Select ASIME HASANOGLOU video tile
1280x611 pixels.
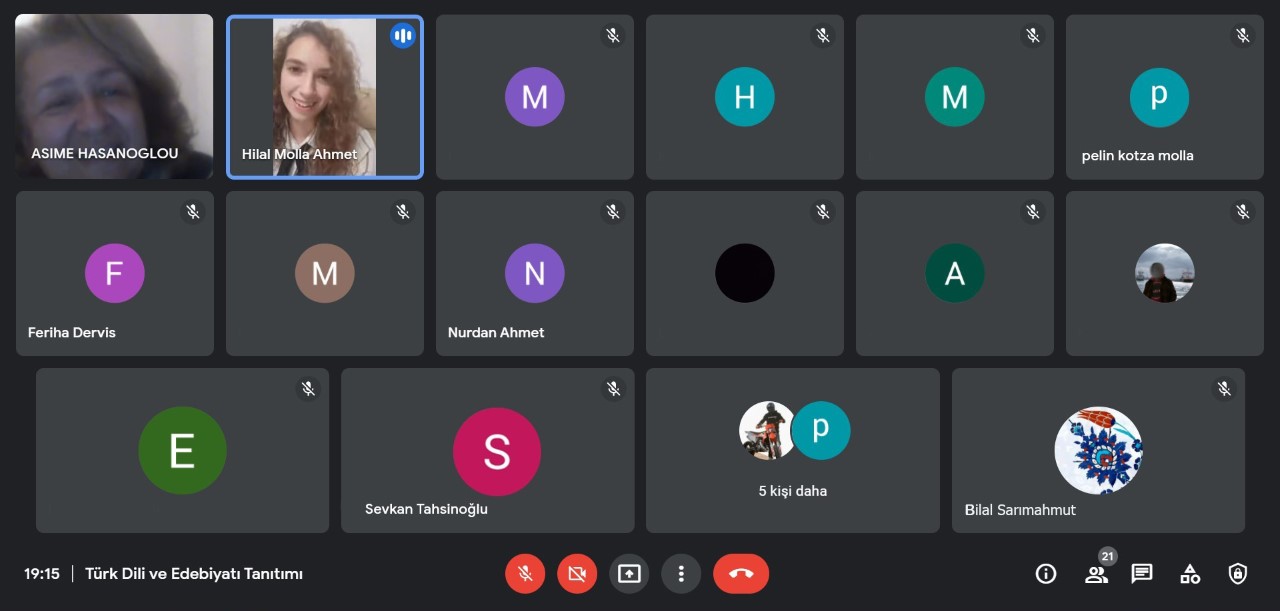(114, 96)
